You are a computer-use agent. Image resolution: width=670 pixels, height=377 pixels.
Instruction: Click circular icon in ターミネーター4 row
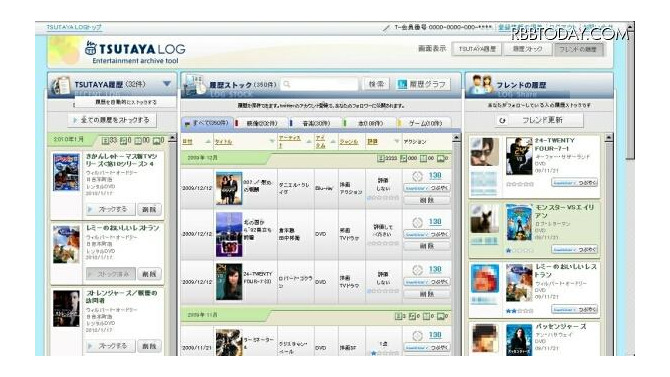click(x=417, y=335)
